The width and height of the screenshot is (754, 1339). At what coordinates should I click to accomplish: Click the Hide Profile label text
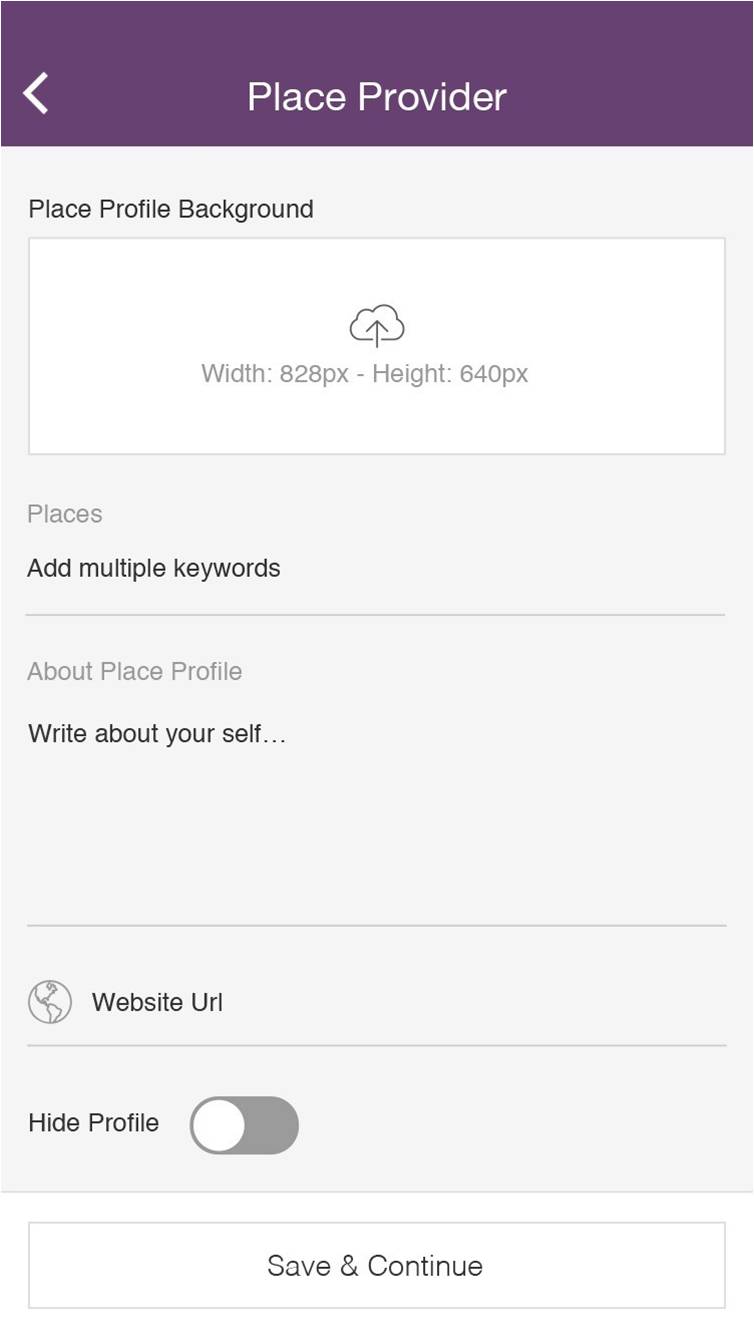[x=94, y=1123]
